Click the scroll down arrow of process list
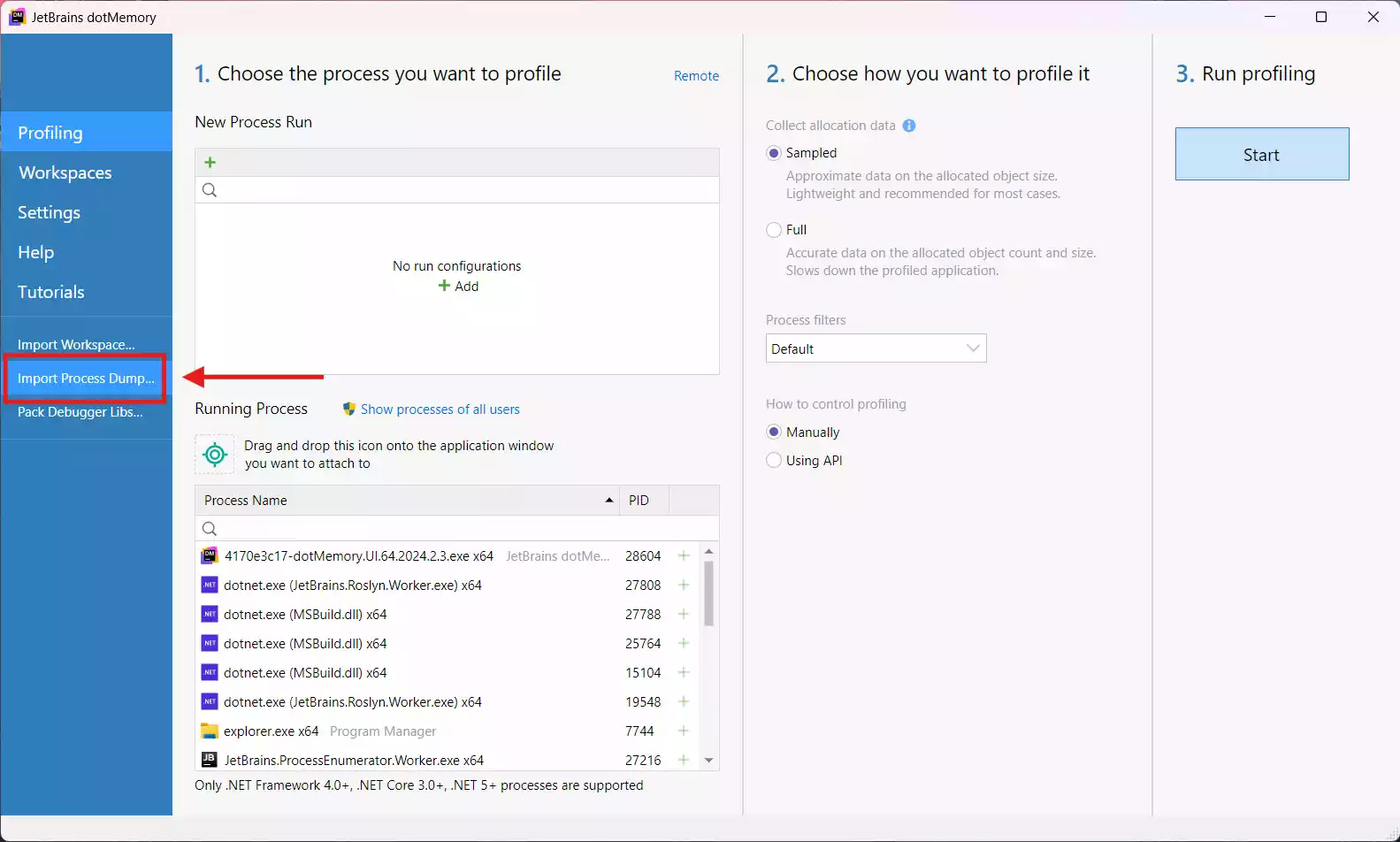Viewport: 1400px width, 842px height. (x=708, y=761)
